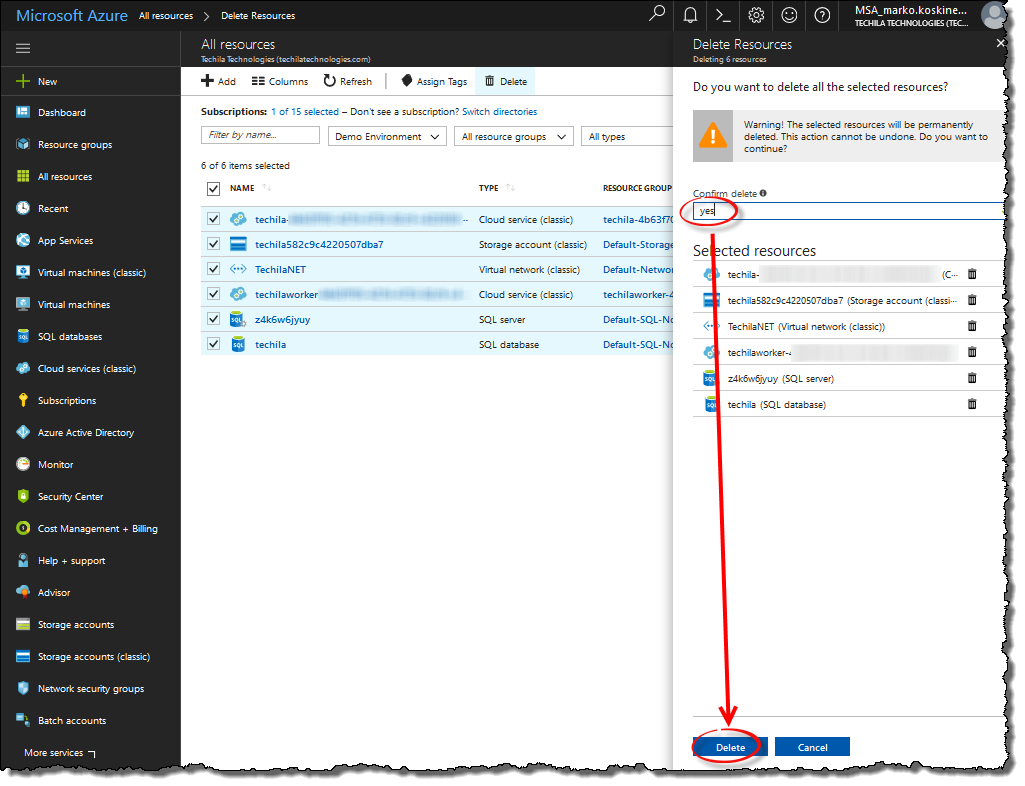
Task: Uncheck the techilaworker row checkbox
Action: point(213,294)
